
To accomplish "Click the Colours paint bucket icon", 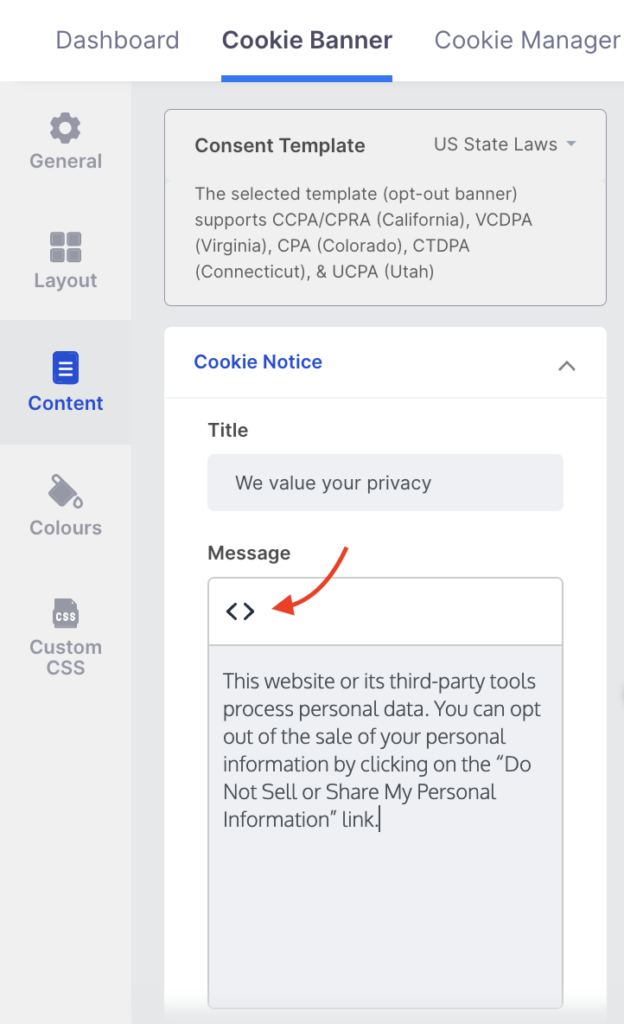I will click(65, 492).
